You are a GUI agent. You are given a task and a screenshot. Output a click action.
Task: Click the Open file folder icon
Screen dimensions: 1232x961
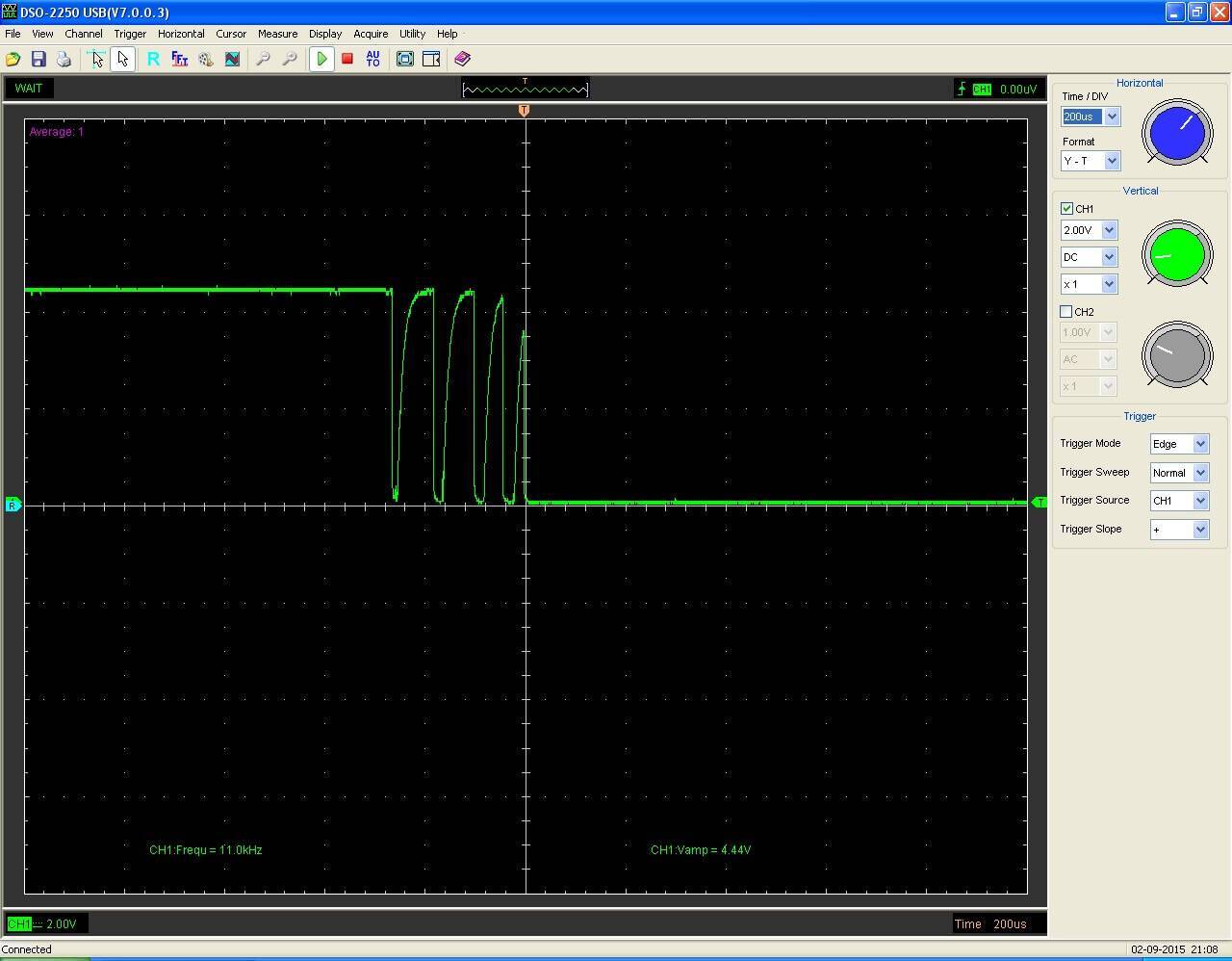[13, 60]
